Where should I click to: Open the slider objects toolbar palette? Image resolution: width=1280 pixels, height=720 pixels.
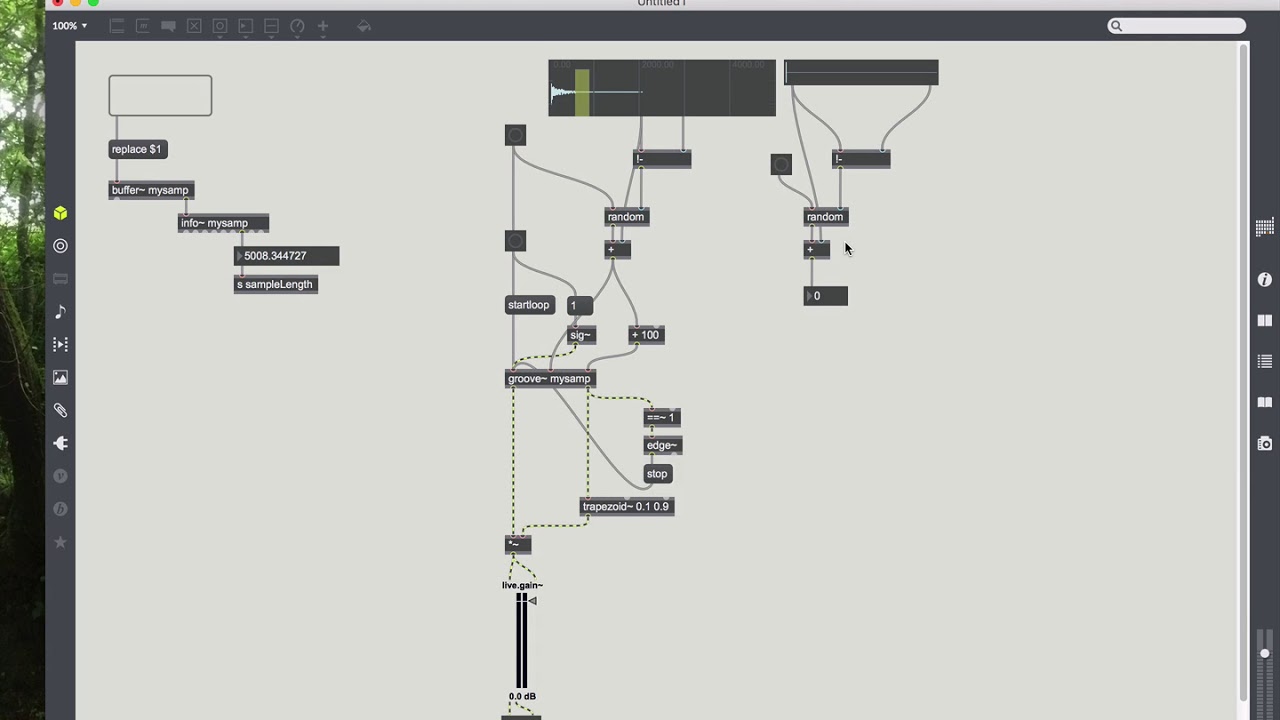coord(271,26)
